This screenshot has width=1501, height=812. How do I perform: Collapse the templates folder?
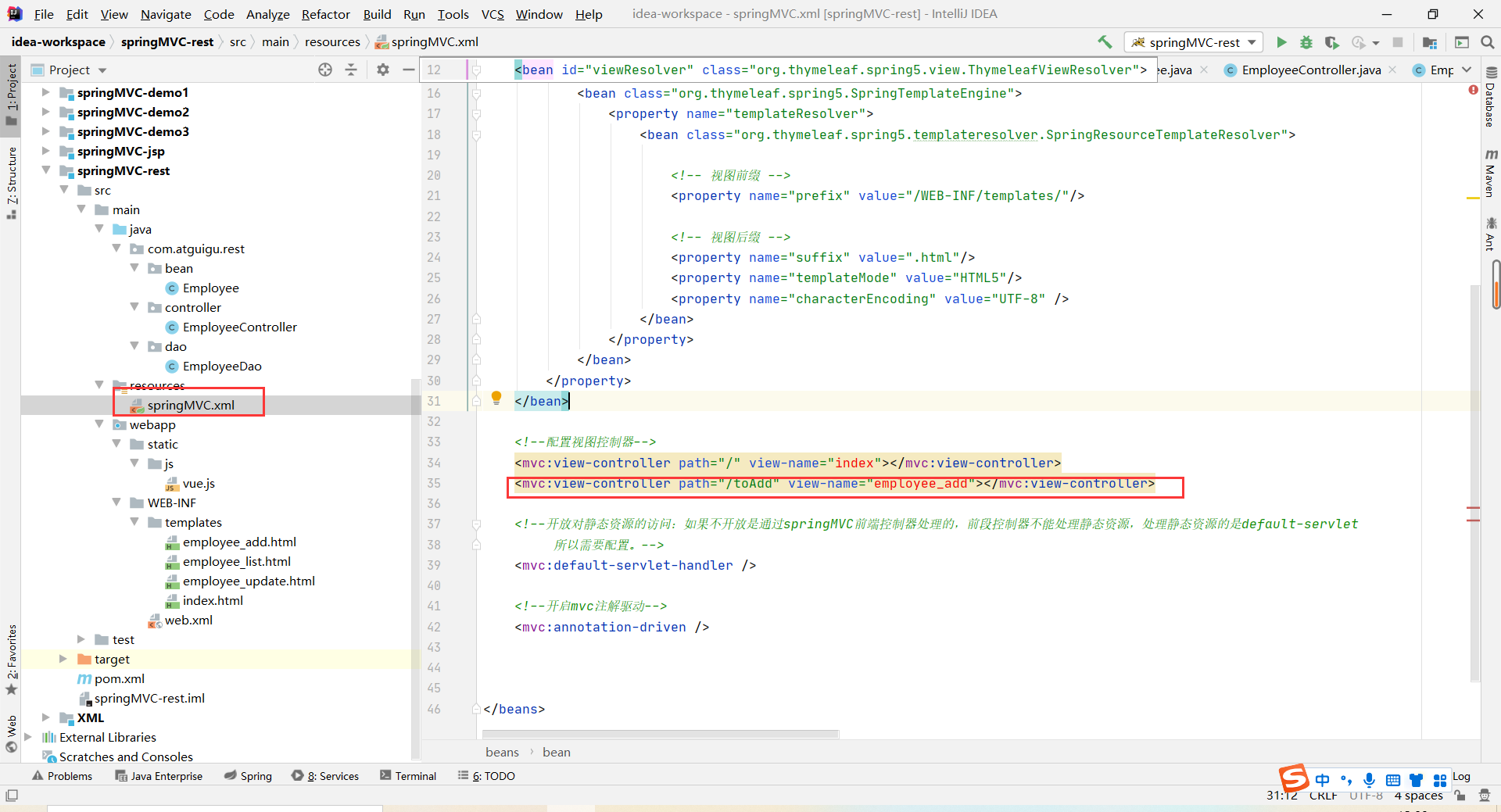click(x=134, y=522)
